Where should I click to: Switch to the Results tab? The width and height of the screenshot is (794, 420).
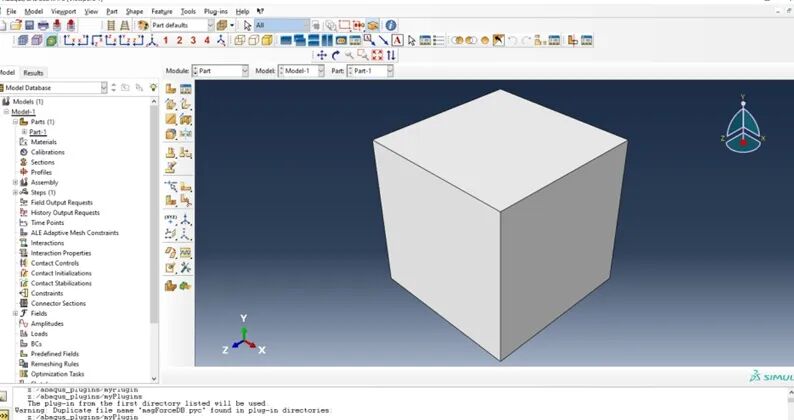tap(33, 72)
